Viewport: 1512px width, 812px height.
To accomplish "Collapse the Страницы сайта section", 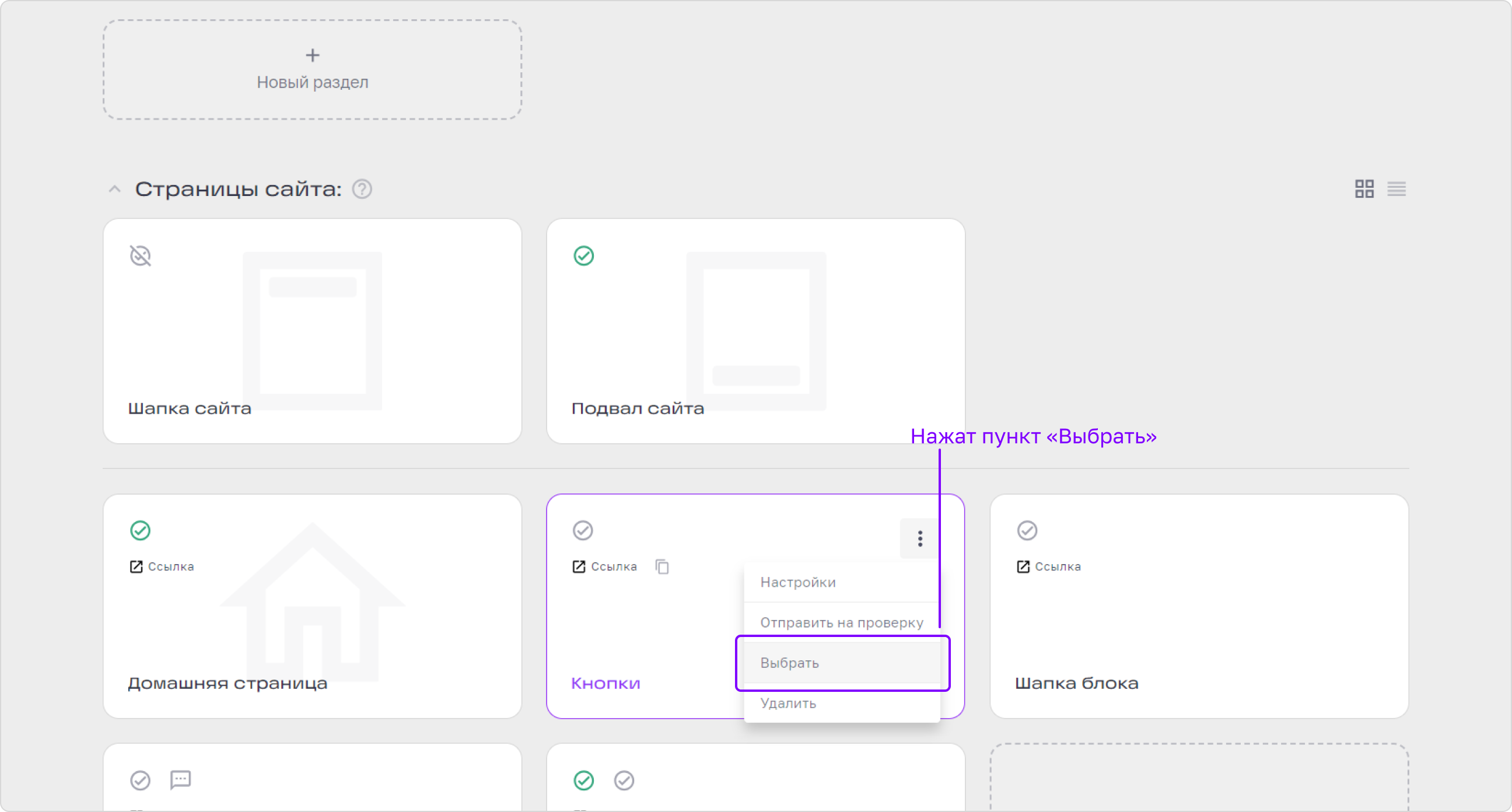I will (114, 189).
